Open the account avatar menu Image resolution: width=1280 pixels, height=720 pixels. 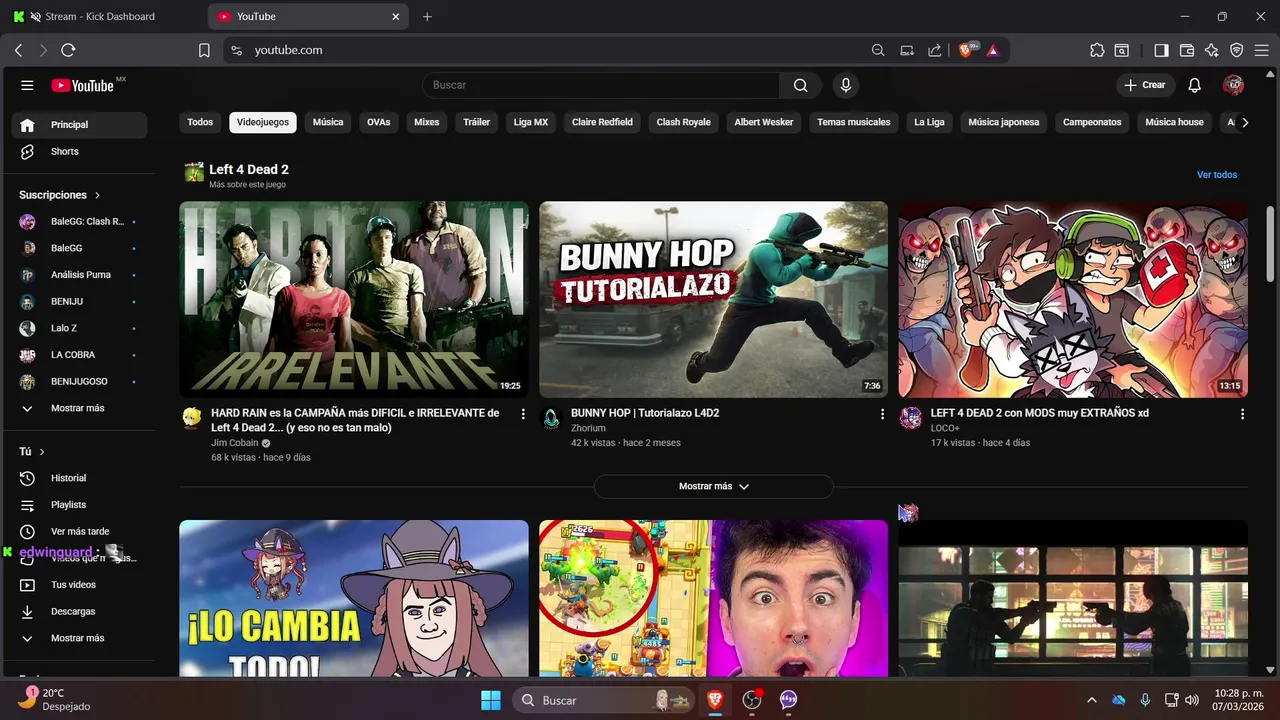(x=1233, y=85)
